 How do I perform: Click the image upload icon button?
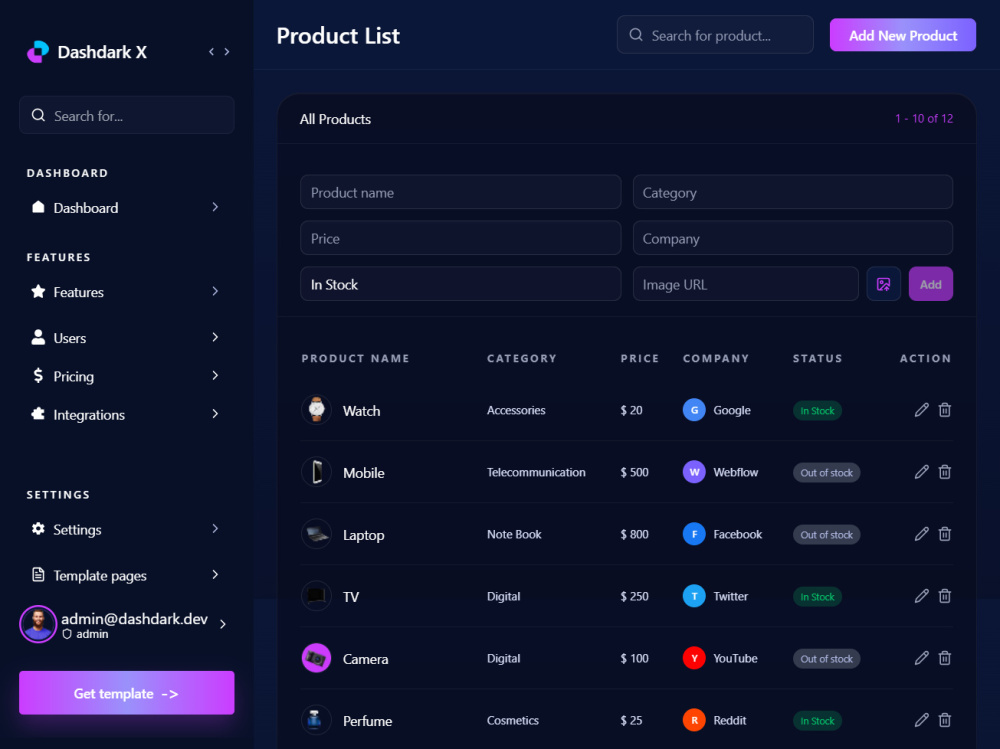883,284
